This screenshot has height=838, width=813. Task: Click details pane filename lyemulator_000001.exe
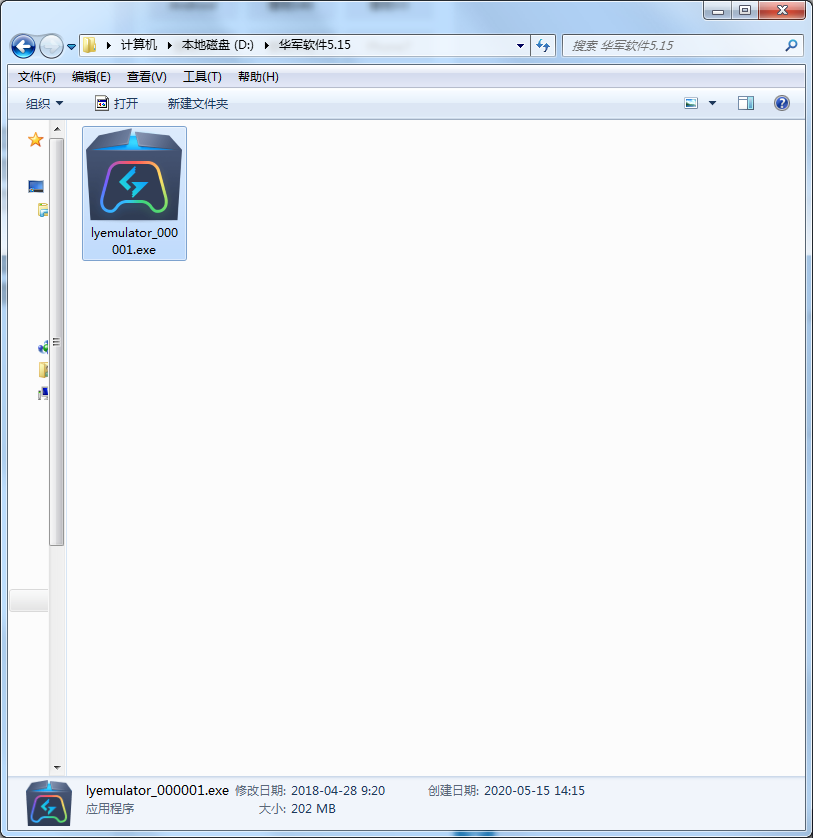[157, 790]
